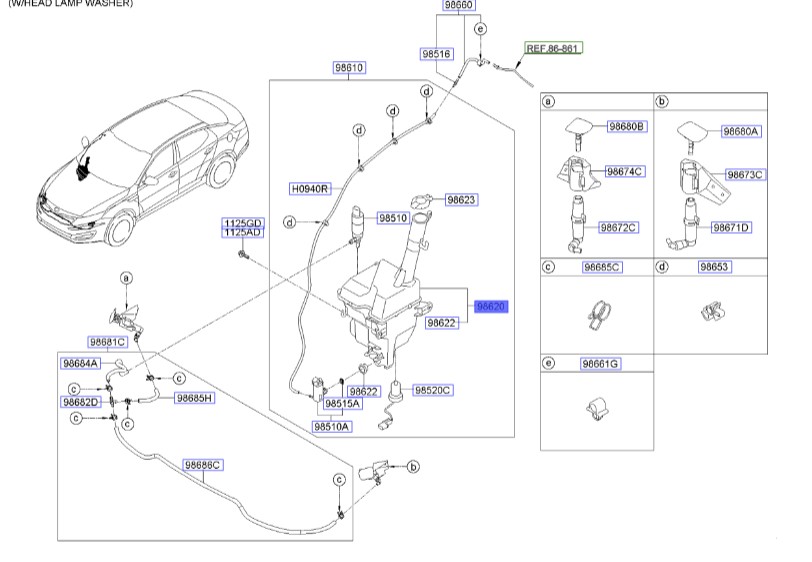Select the nozzle cover drawing beside 98680B
The width and height of the screenshot is (812, 562).
[x=580, y=133]
